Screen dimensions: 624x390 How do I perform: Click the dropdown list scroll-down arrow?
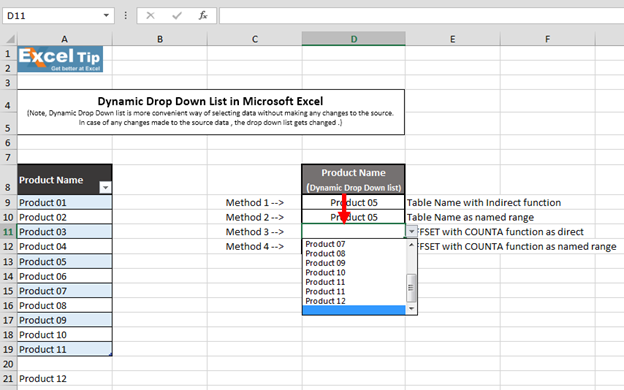tap(411, 309)
